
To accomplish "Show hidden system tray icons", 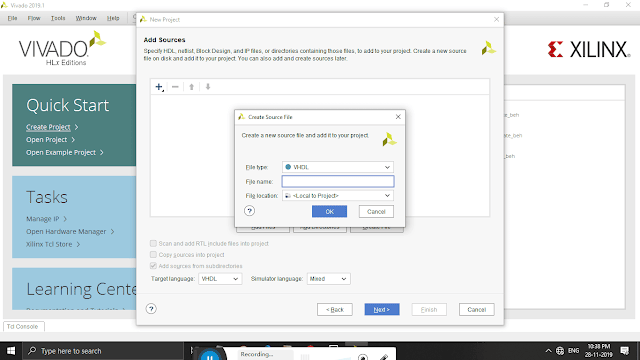I will pyautogui.click(x=548, y=351).
